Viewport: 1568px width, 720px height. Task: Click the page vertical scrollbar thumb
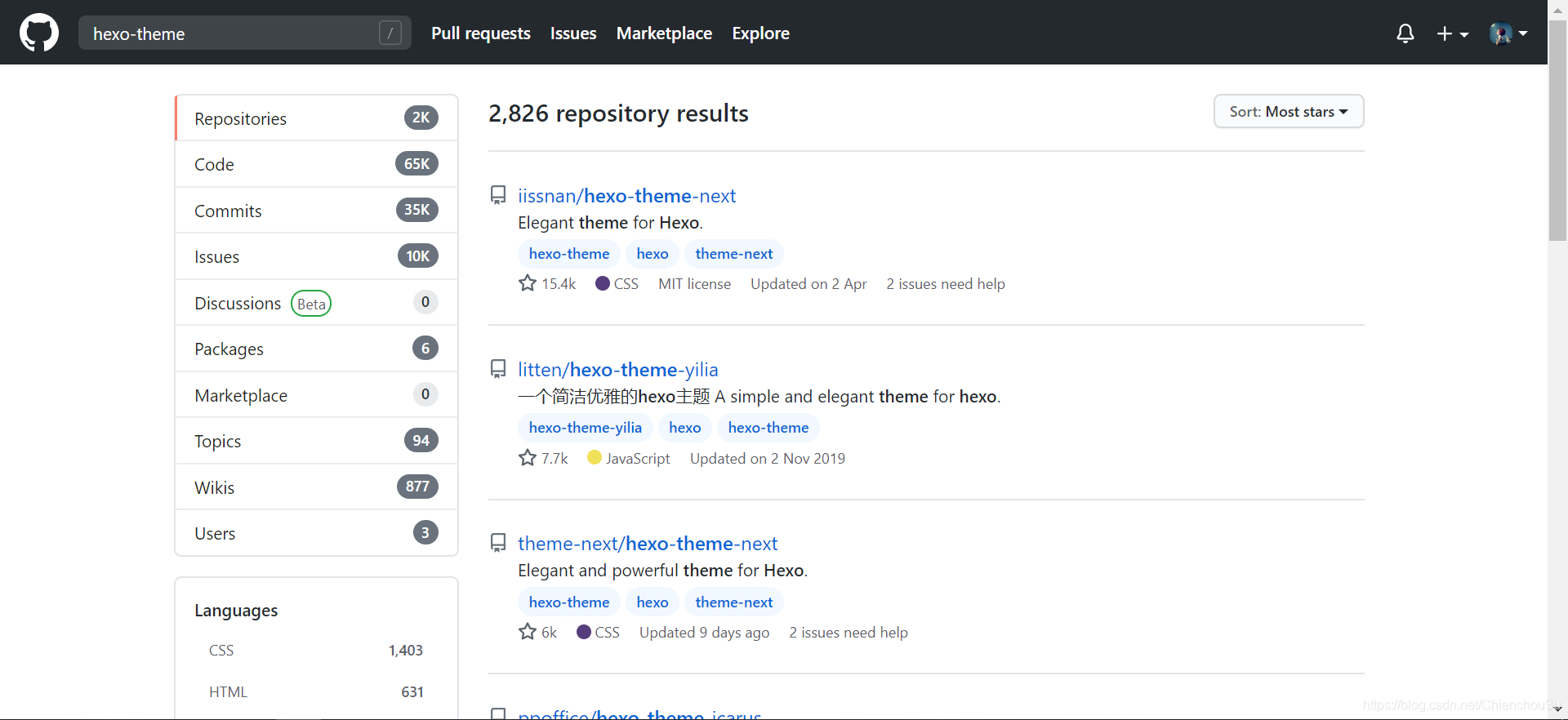coord(1557,131)
